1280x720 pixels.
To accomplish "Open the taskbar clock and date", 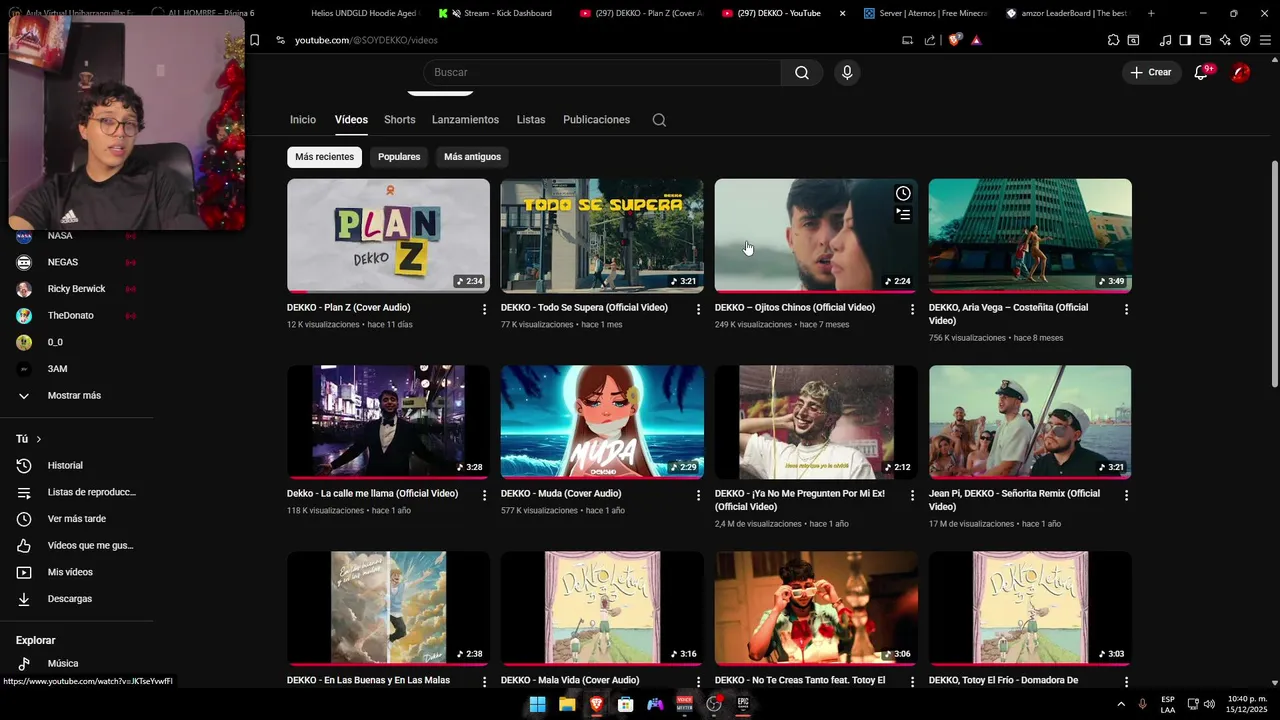I will pyautogui.click(x=1247, y=704).
